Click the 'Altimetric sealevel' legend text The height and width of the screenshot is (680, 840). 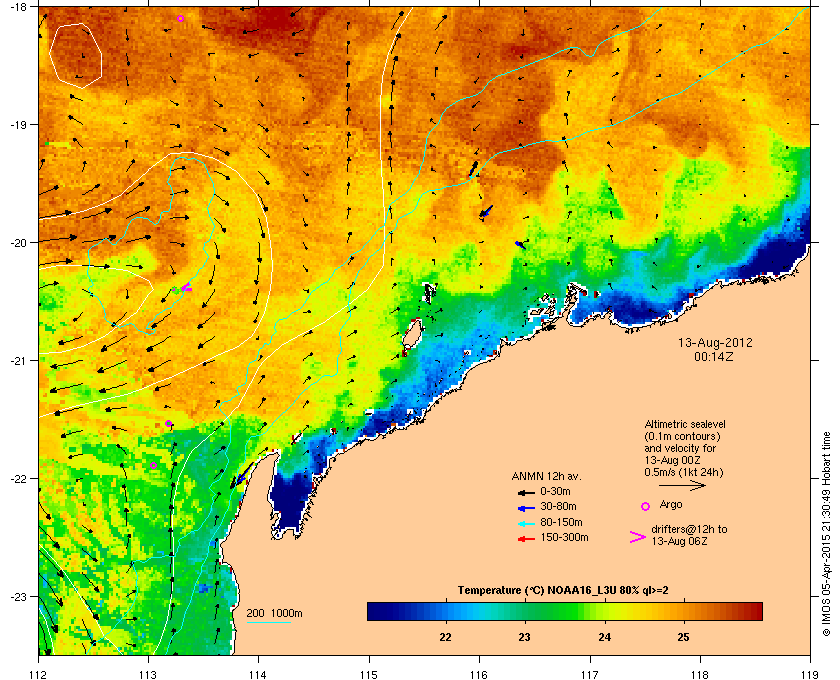(685, 424)
